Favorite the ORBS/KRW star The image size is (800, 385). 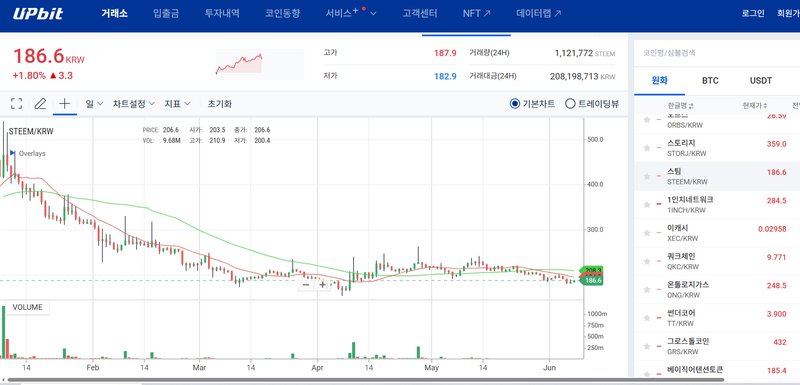[x=646, y=120]
